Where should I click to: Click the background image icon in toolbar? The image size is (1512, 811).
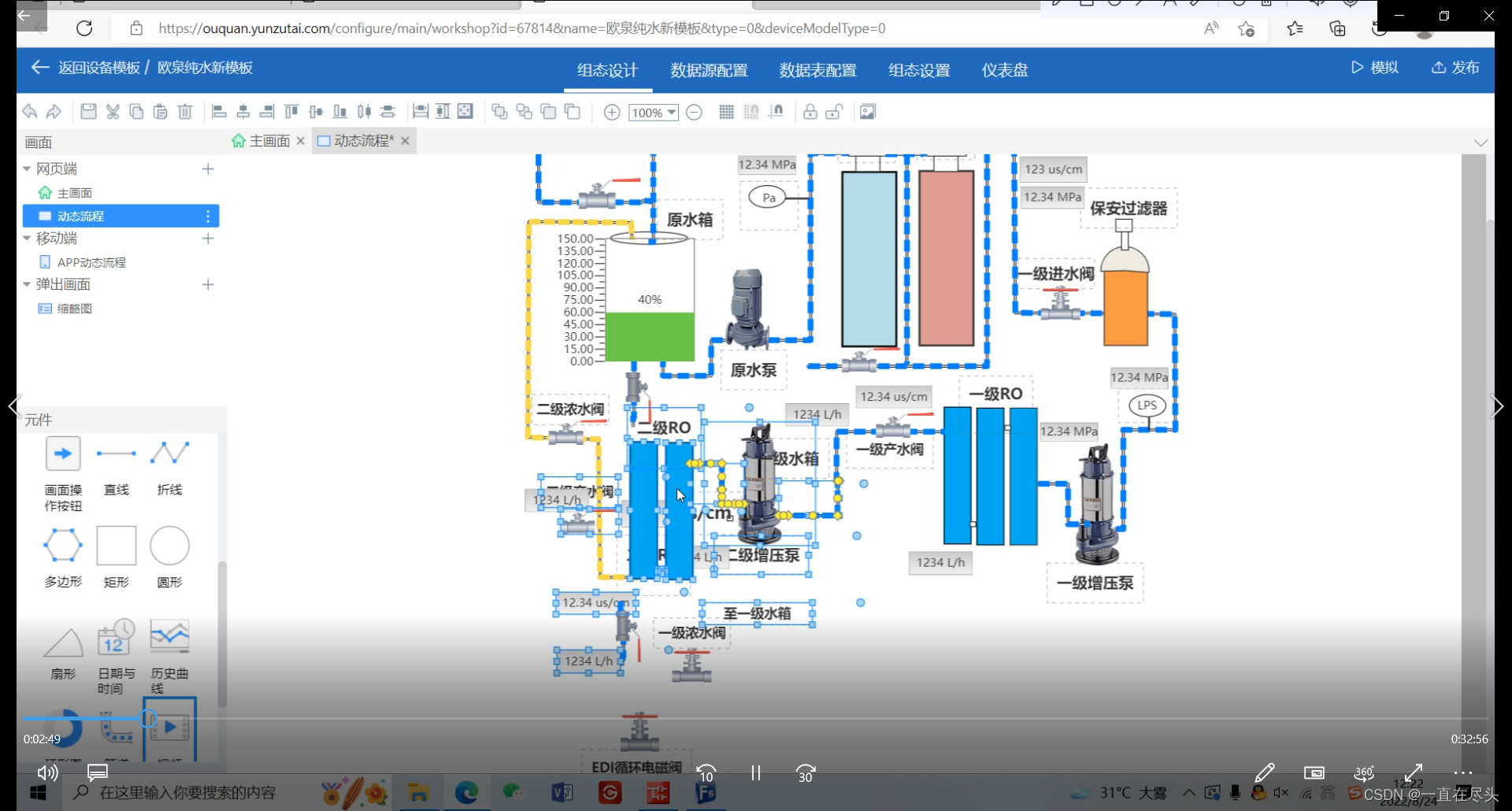tap(868, 112)
